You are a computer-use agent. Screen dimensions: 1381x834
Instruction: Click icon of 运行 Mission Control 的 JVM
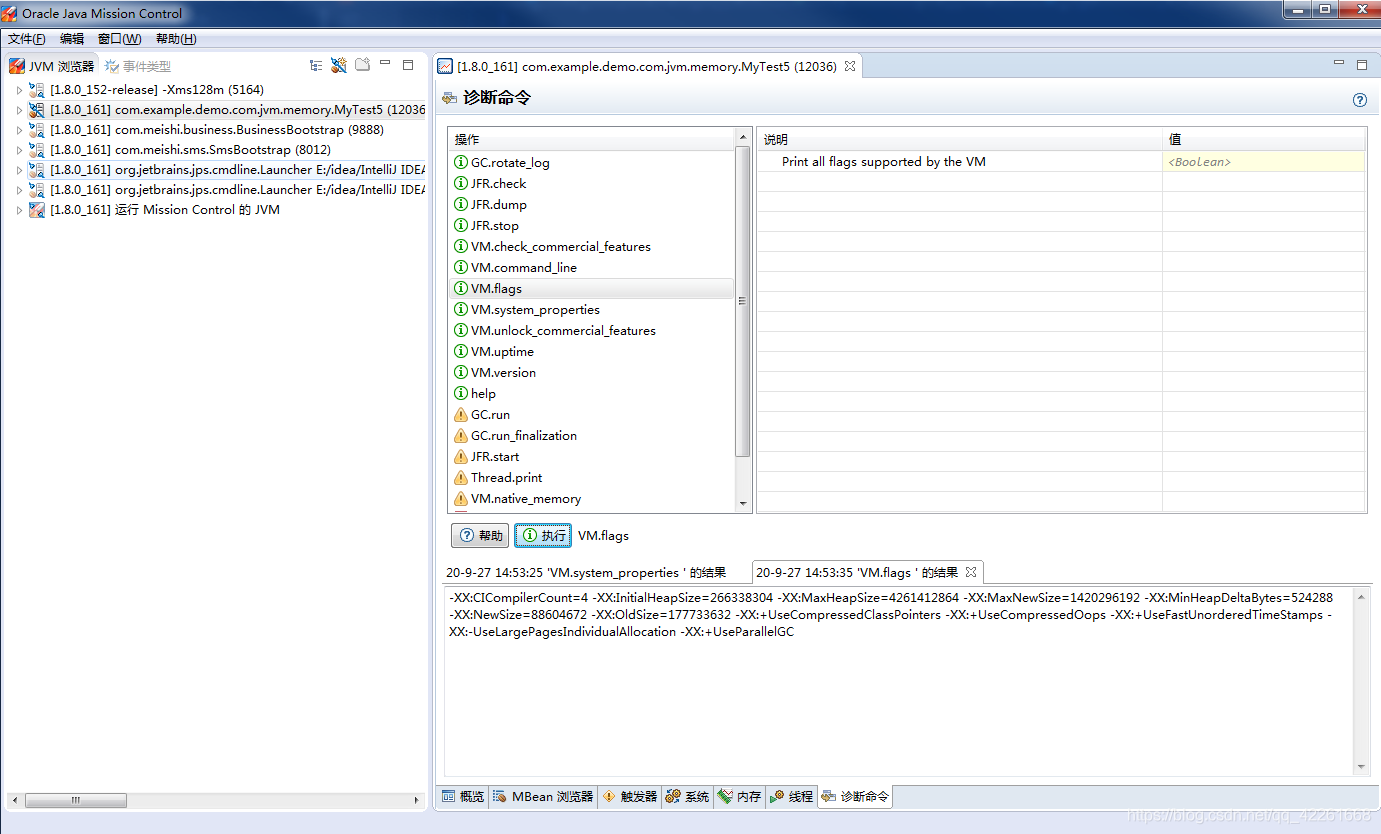(x=37, y=210)
